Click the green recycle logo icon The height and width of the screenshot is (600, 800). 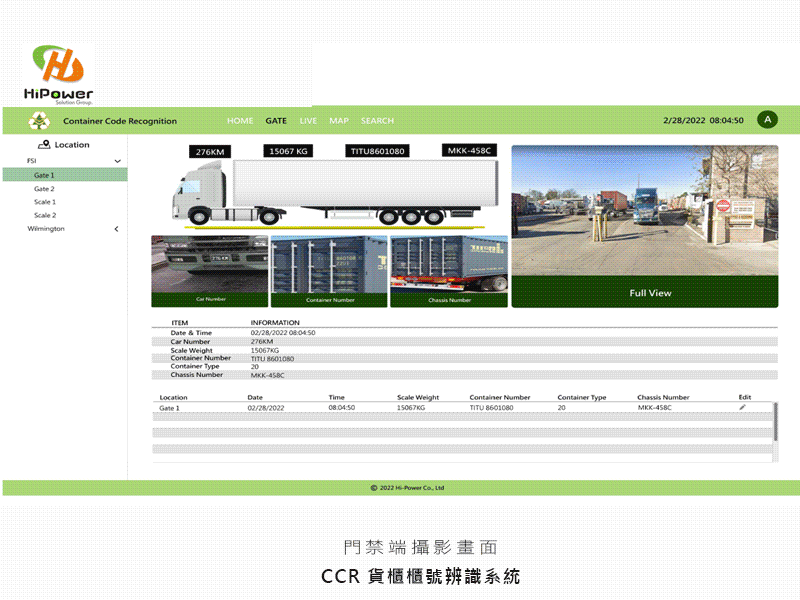[39, 121]
